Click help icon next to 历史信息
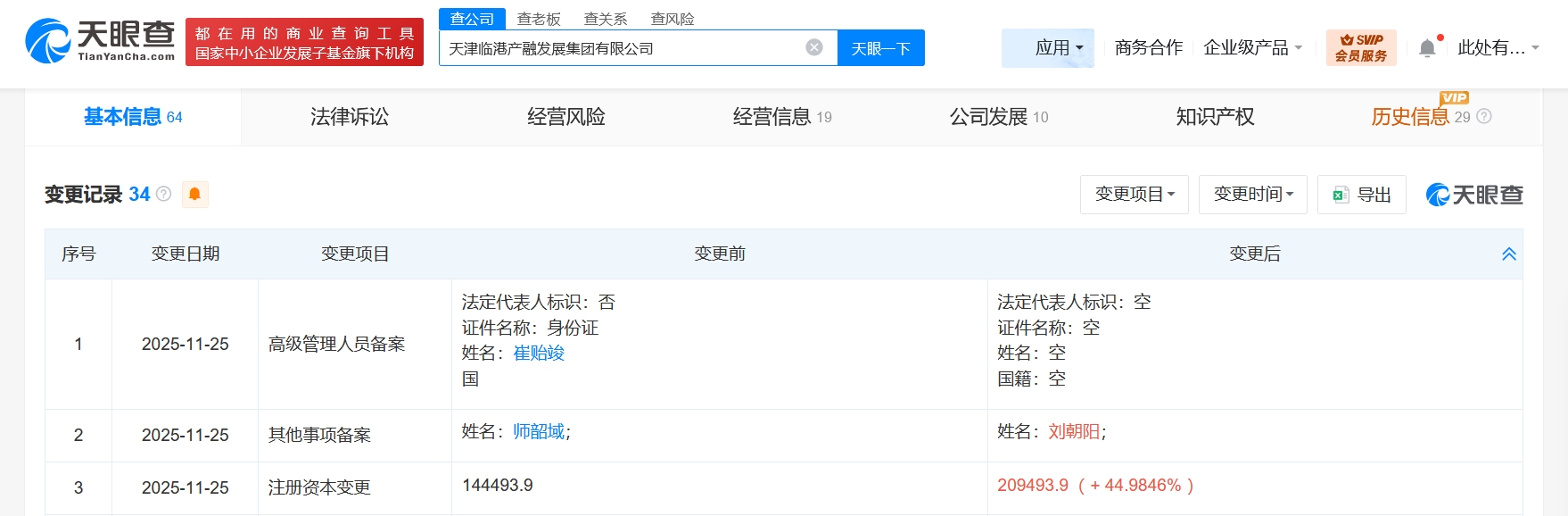The height and width of the screenshot is (516, 1568). pyautogui.click(x=1484, y=117)
